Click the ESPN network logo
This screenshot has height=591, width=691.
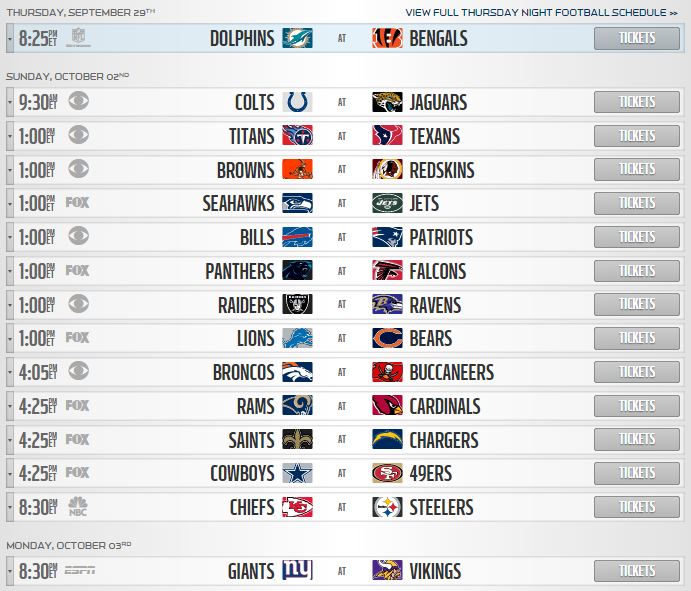point(80,570)
